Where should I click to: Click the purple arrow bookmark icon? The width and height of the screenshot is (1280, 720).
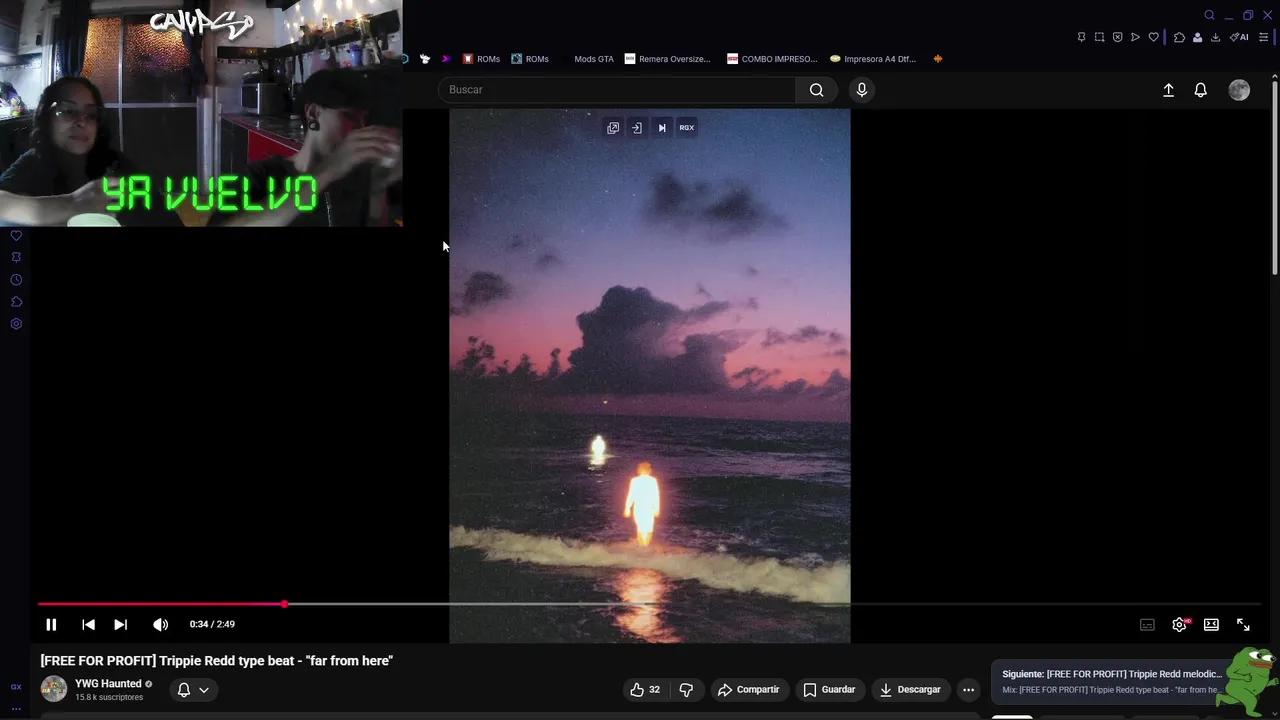446,59
